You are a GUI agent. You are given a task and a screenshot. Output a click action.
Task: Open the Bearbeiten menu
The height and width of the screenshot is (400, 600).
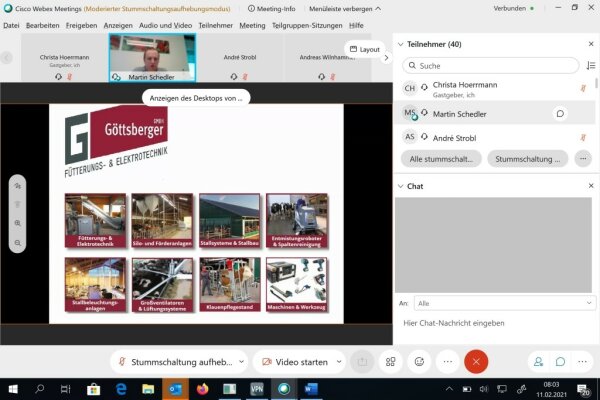42,26
